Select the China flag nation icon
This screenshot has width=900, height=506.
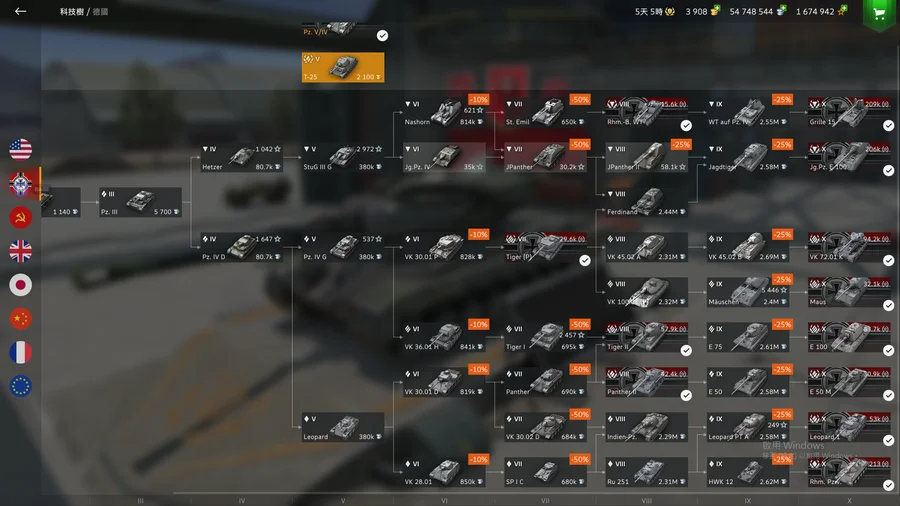[21, 319]
